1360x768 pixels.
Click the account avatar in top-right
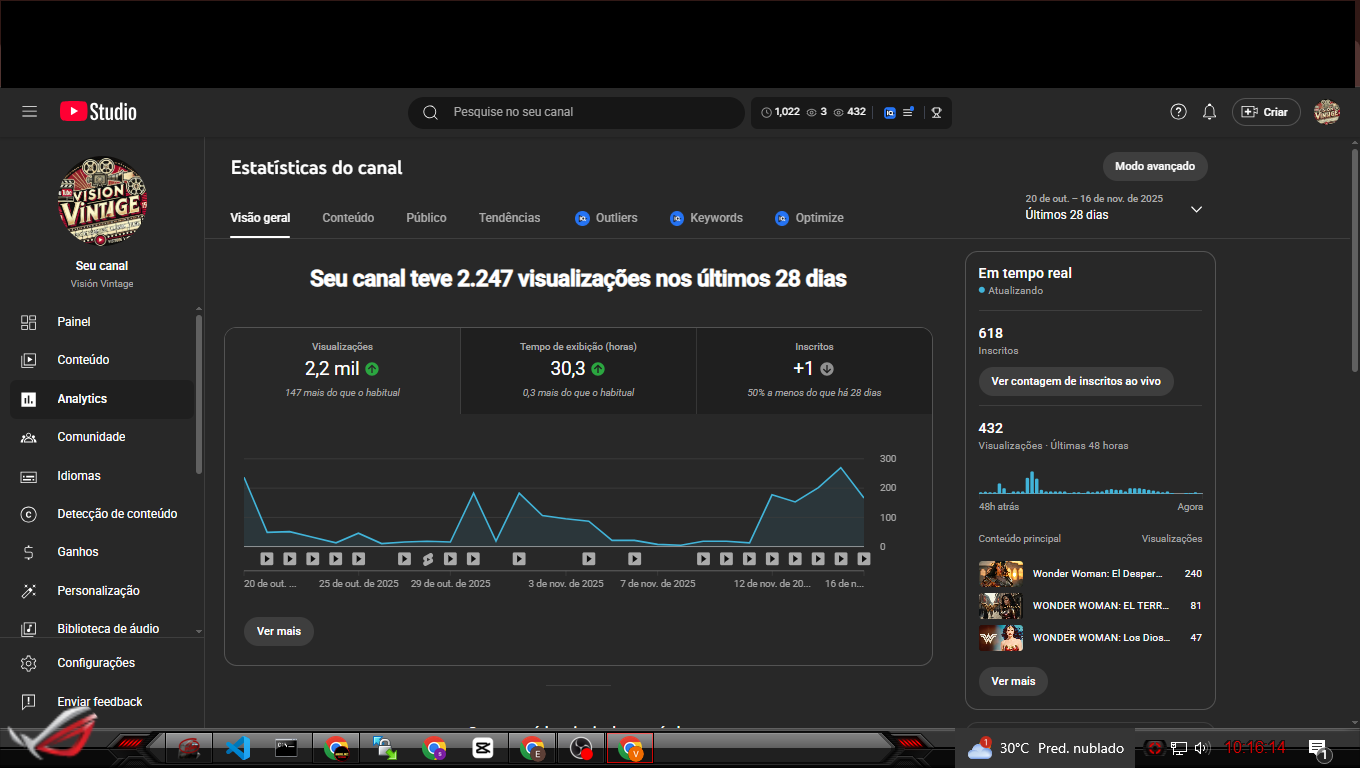pos(1326,112)
